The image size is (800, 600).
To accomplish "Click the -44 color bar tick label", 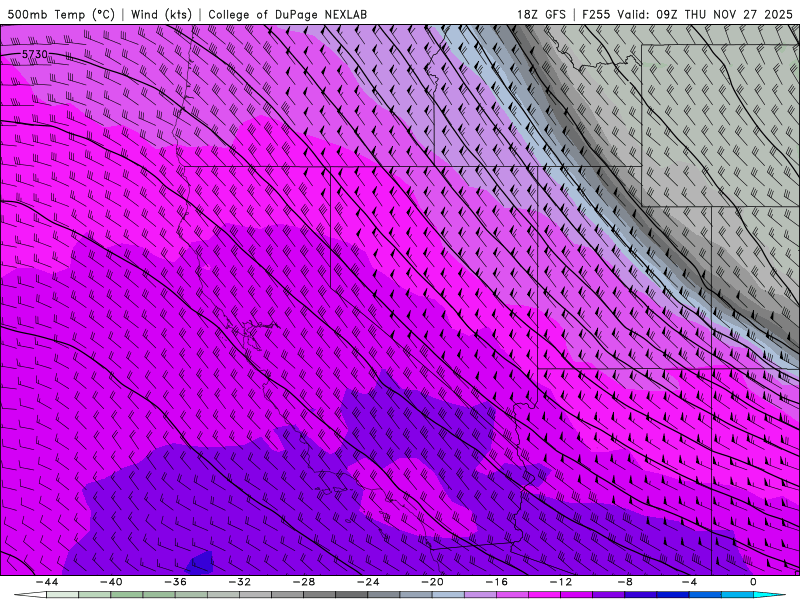I will click(46, 582).
